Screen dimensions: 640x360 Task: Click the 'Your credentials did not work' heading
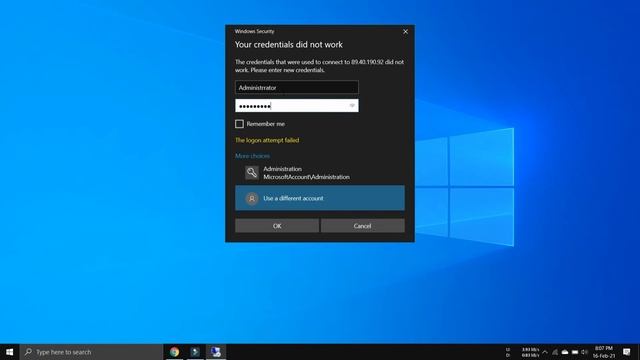click(x=289, y=44)
